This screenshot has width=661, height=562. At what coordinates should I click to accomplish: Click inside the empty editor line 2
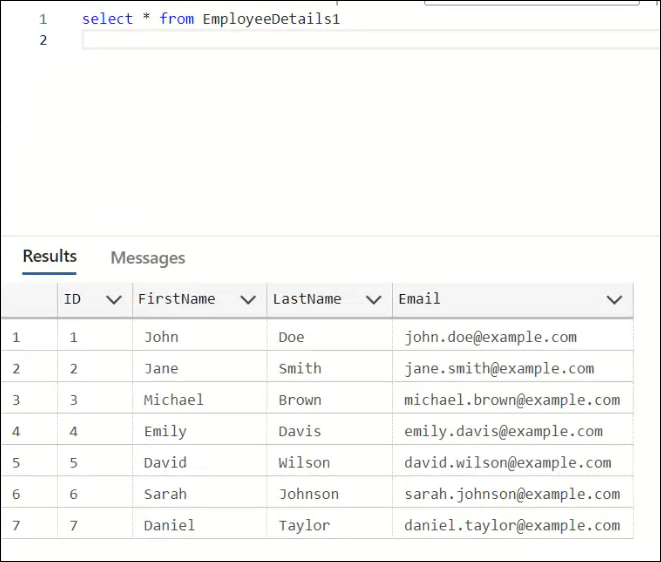pyautogui.click(x=371, y=40)
